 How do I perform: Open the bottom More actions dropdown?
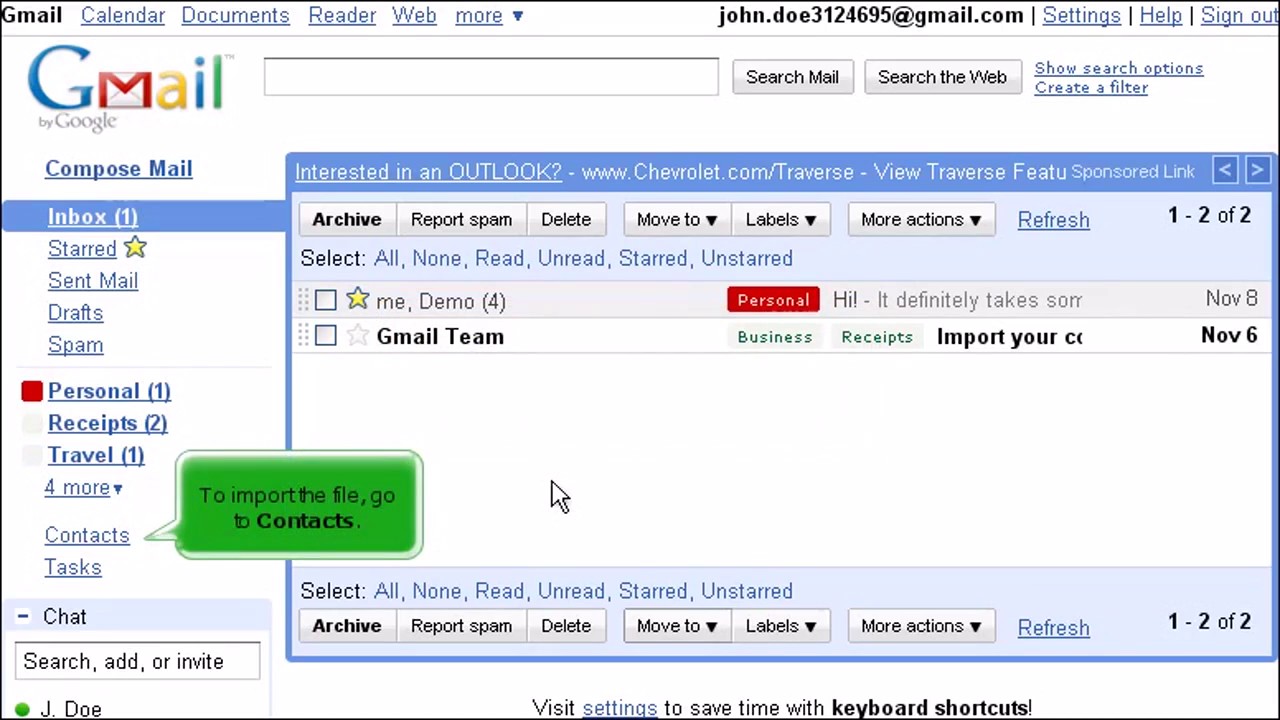click(921, 626)
